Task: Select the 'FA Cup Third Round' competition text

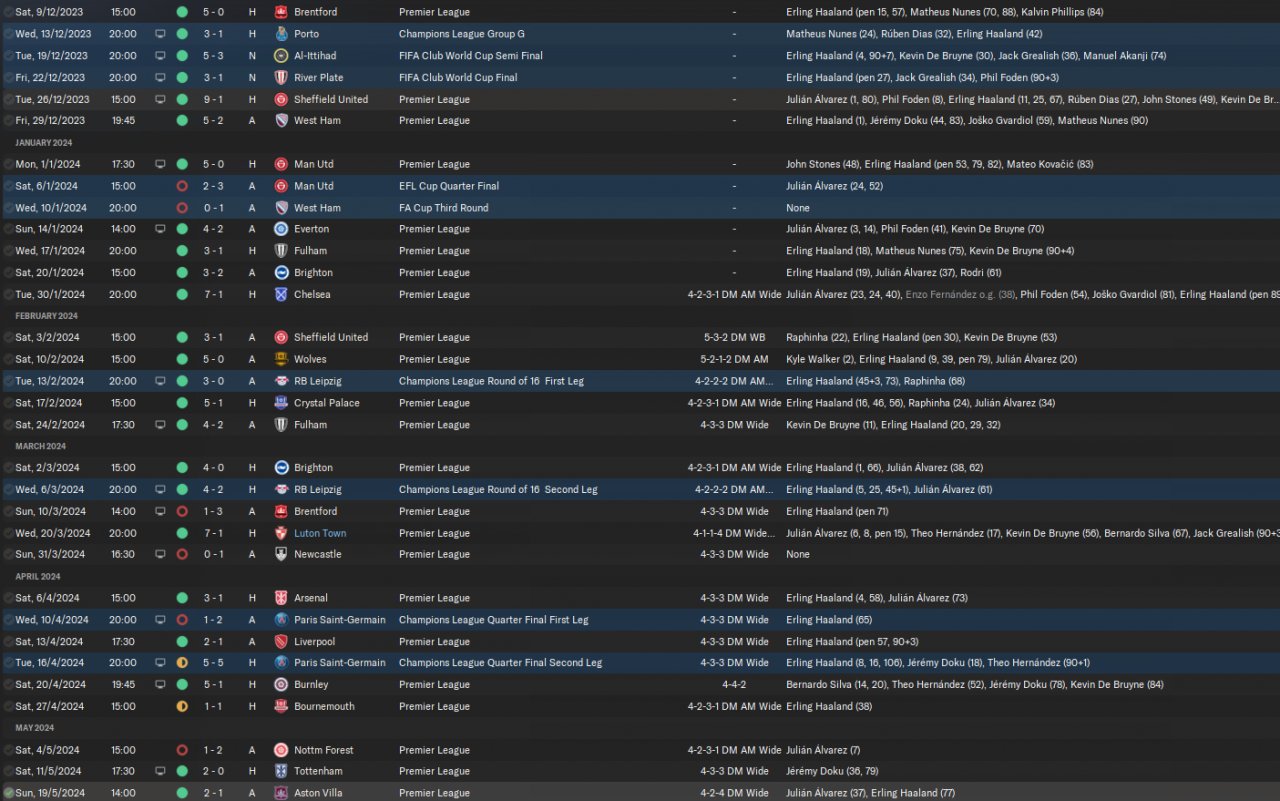Action: tap(444, 208)
